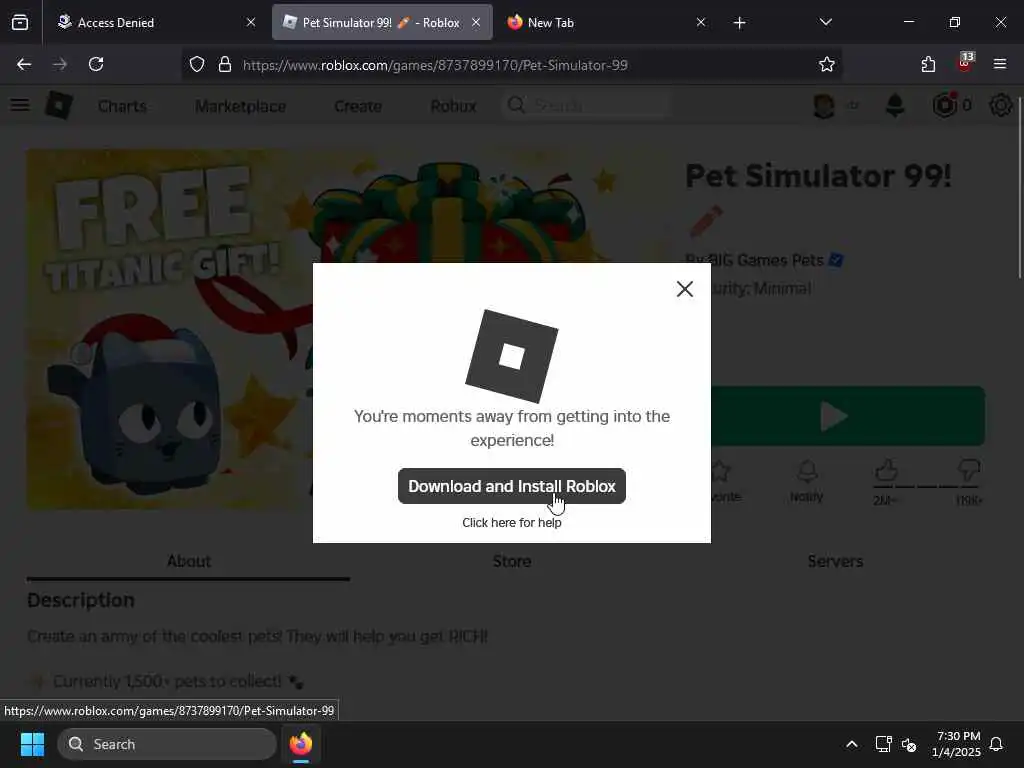1024x768 pixels.
Task: Expand the list all tabs chevron
Action: click(x=825, y=22)
